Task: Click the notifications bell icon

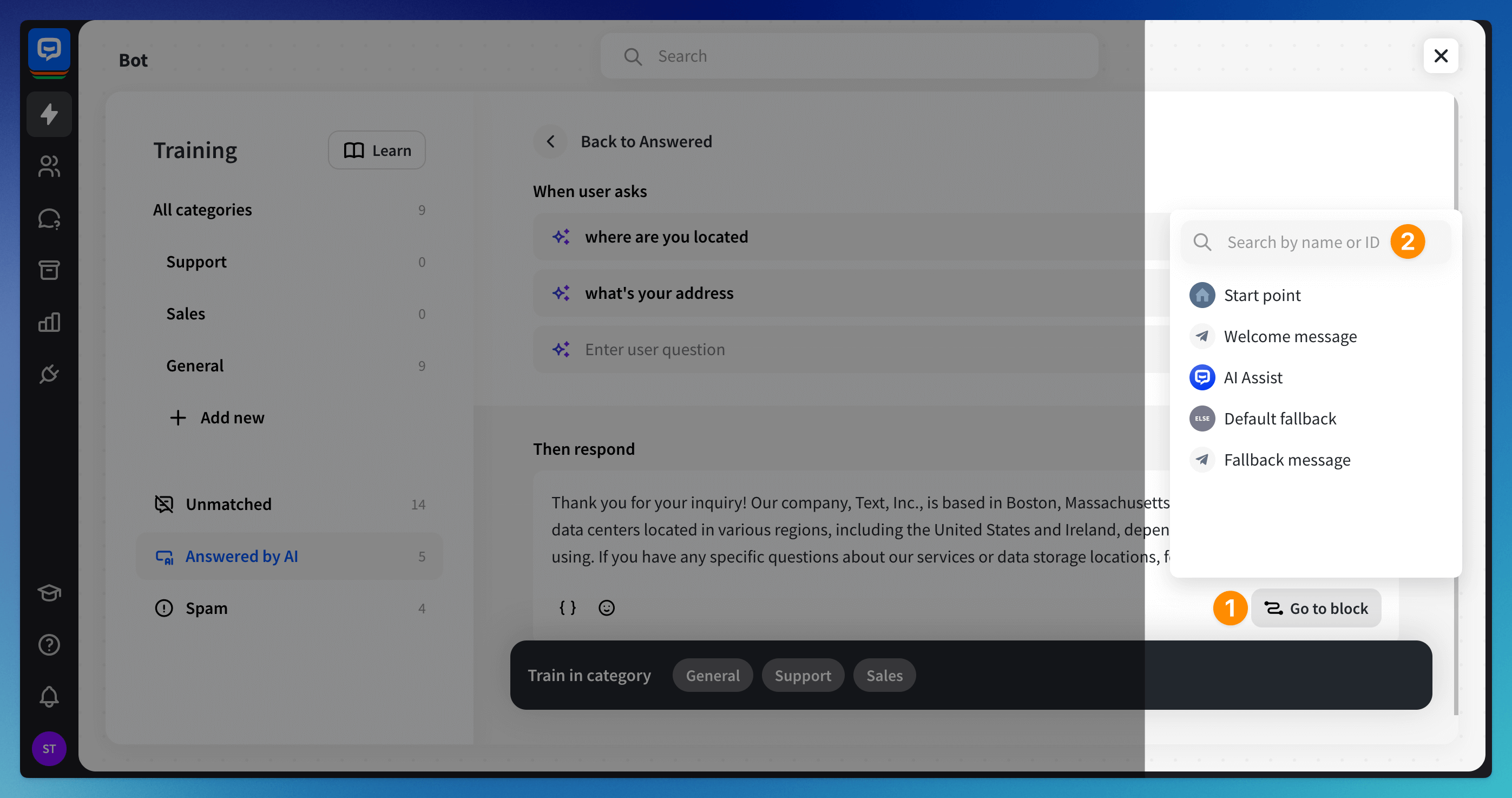Action: 49,696
